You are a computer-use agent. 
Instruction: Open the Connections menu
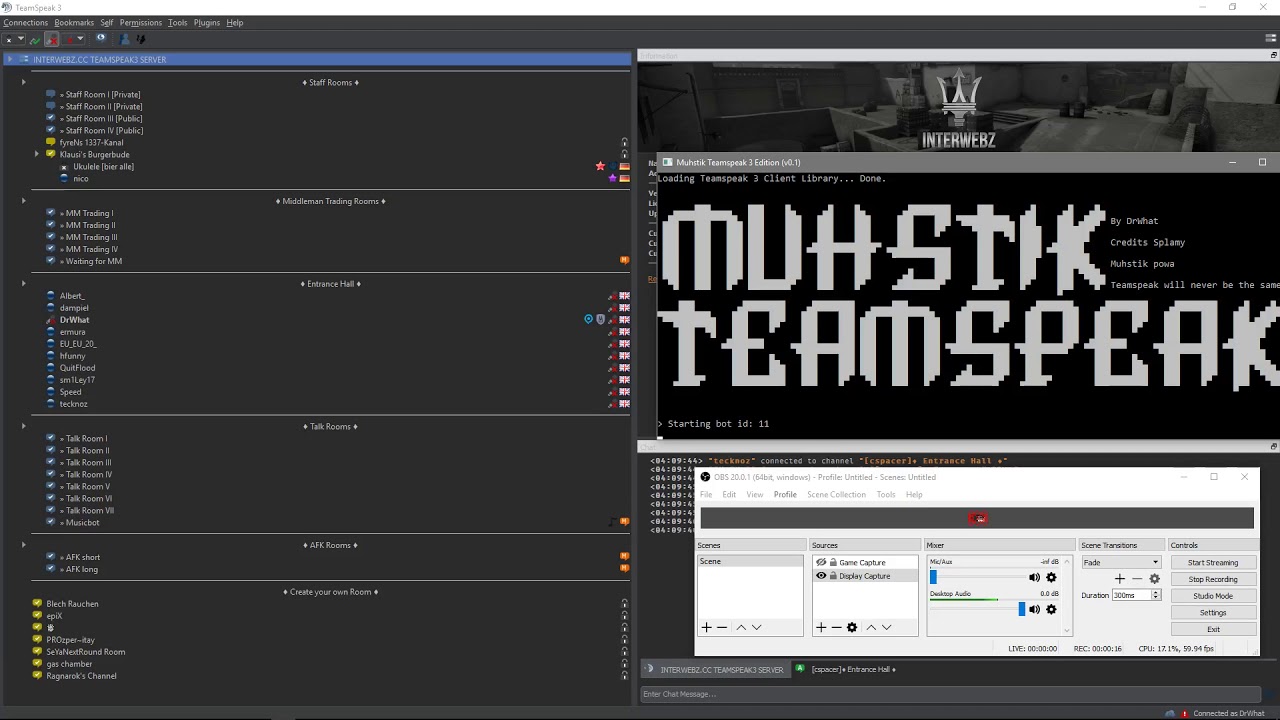26,22
